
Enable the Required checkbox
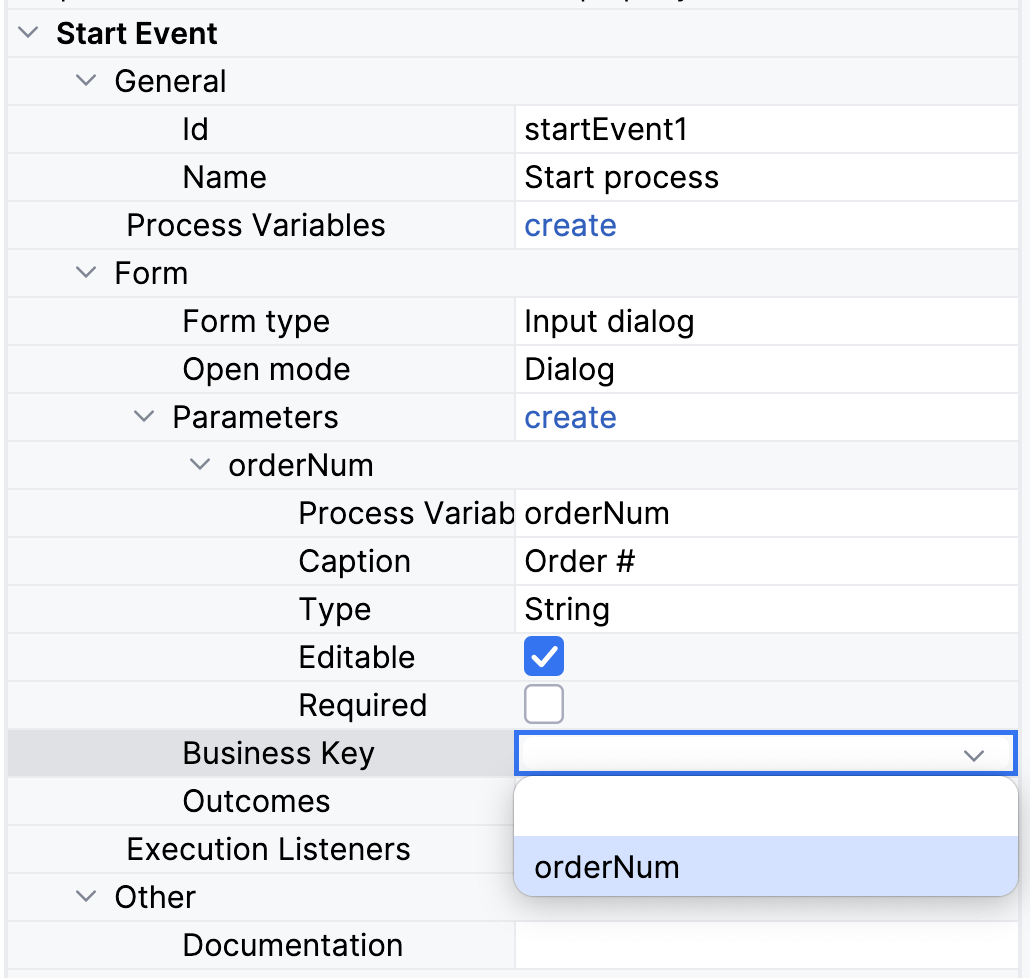point(544,705)
